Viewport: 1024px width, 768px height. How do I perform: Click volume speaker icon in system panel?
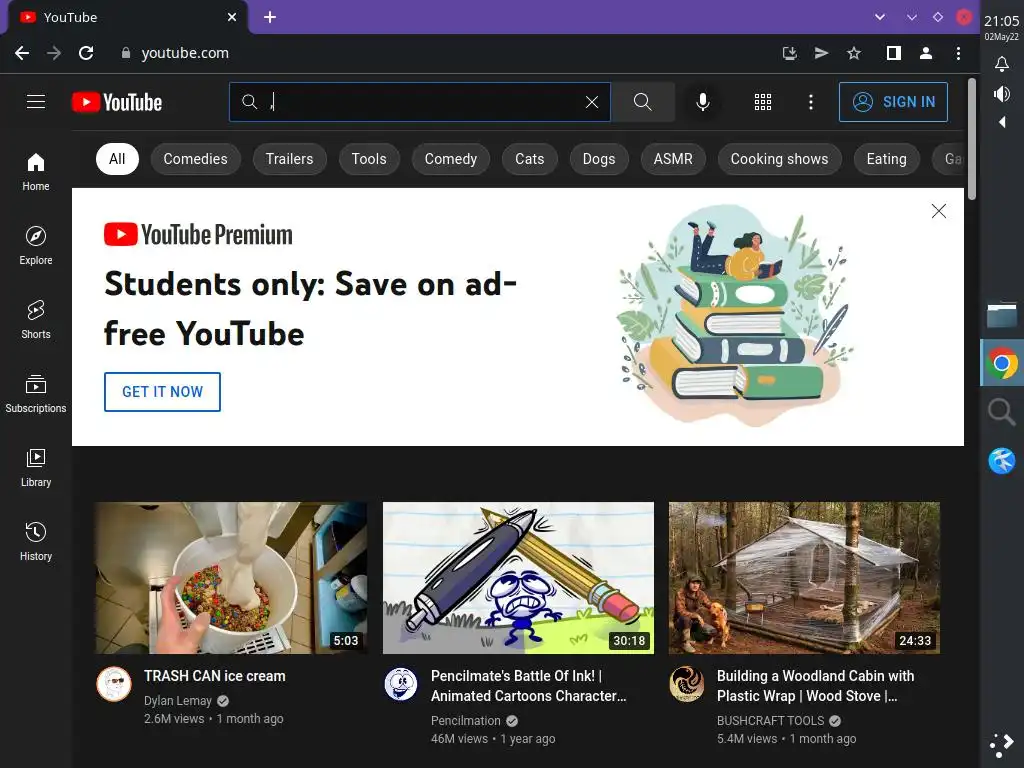pos(1001,94)
